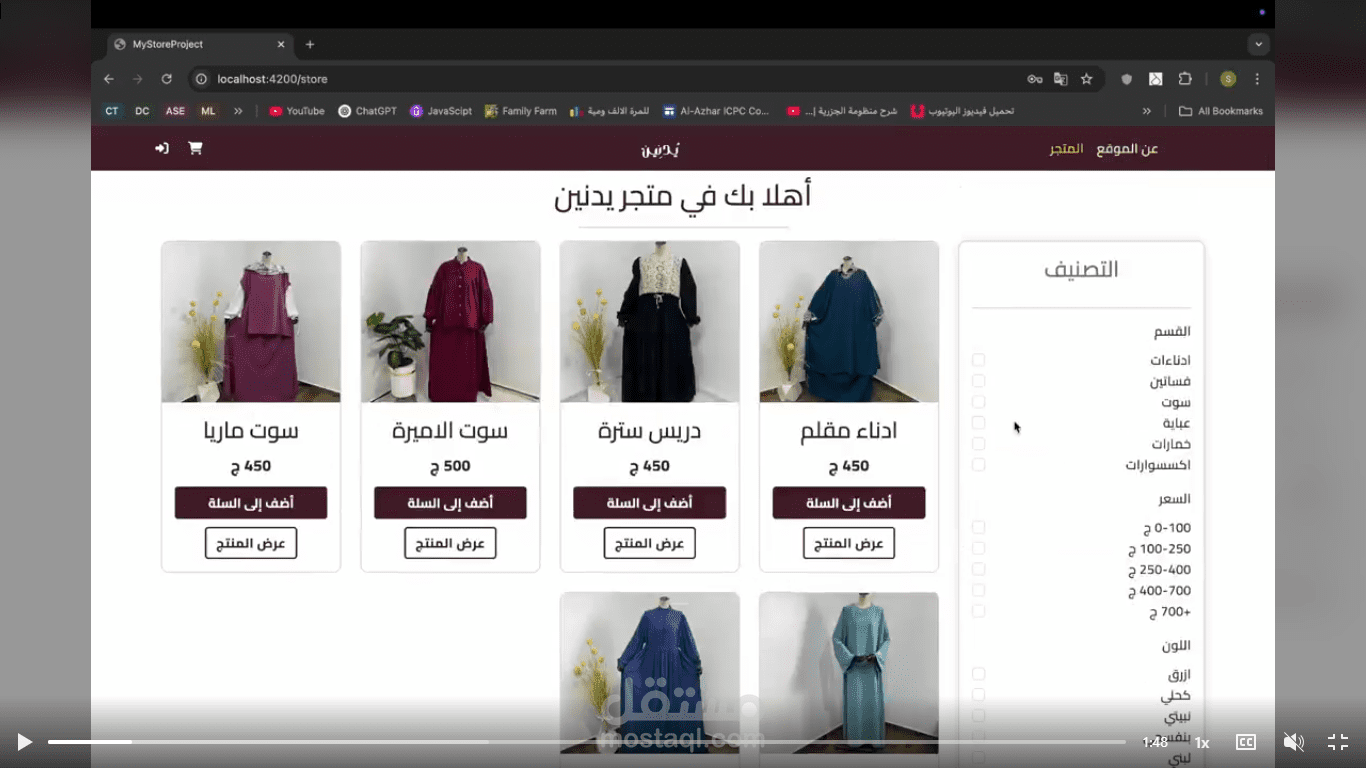The width and height of the screenshot is (1366, 768).
Task: Play the video with the play button
Action: [24, 742]
